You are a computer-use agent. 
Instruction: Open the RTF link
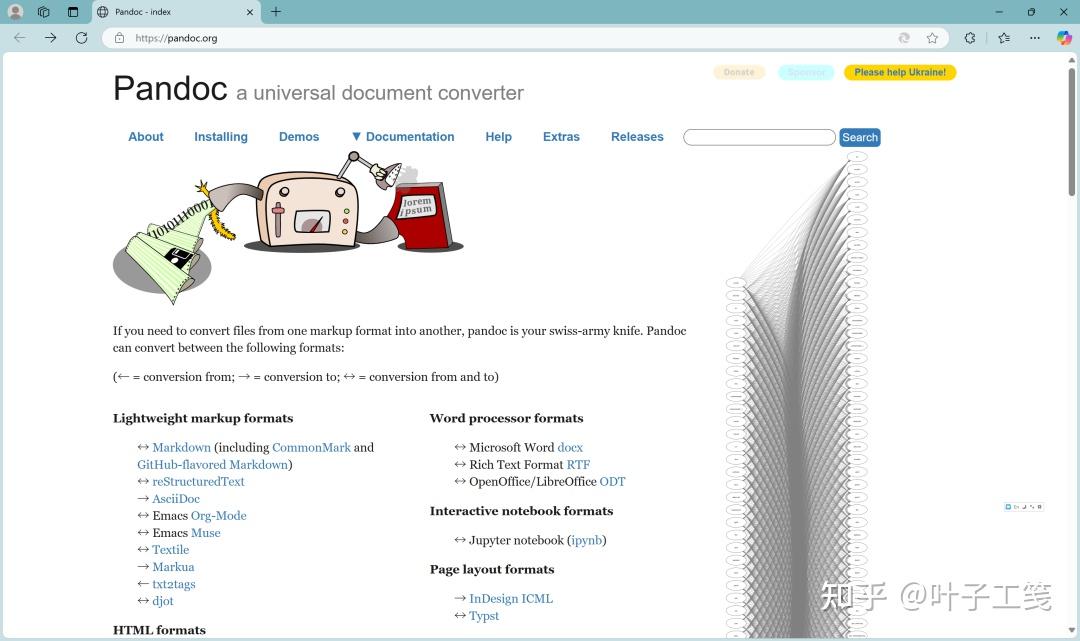[578, 464]
